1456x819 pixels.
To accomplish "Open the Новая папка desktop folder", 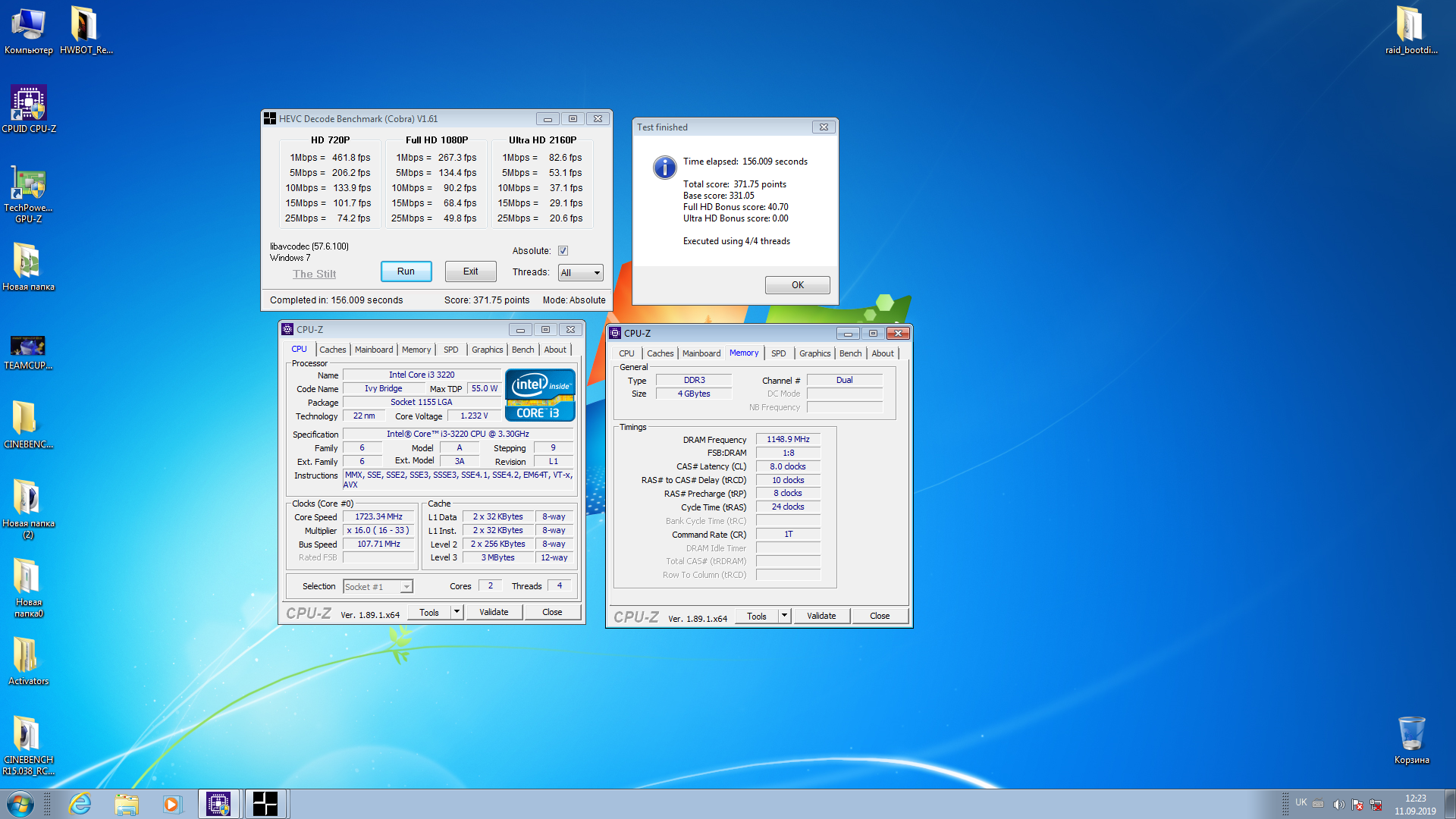I will 28,267.
